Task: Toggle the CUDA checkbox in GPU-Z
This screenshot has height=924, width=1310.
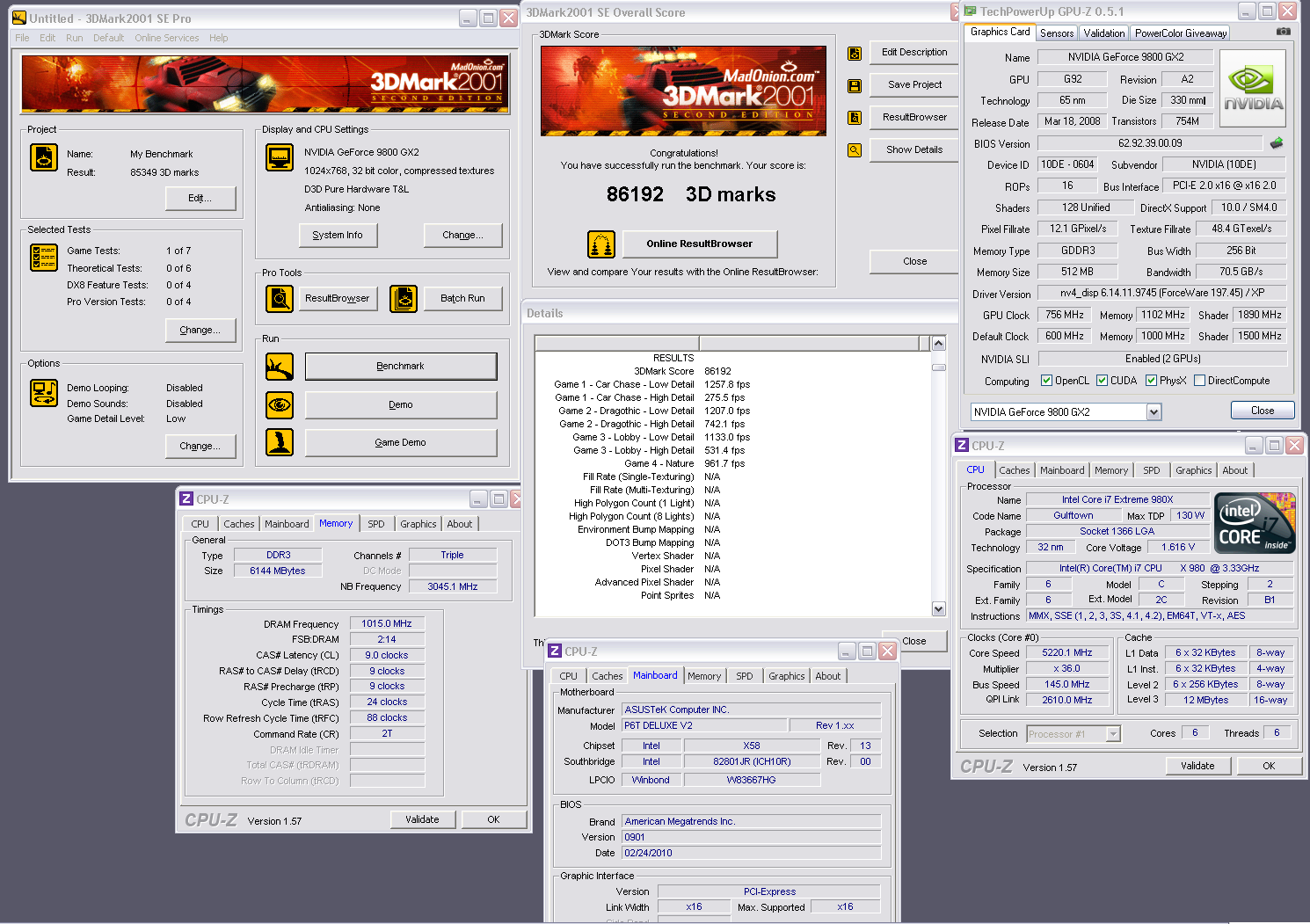Action: tap(1102, 381)
